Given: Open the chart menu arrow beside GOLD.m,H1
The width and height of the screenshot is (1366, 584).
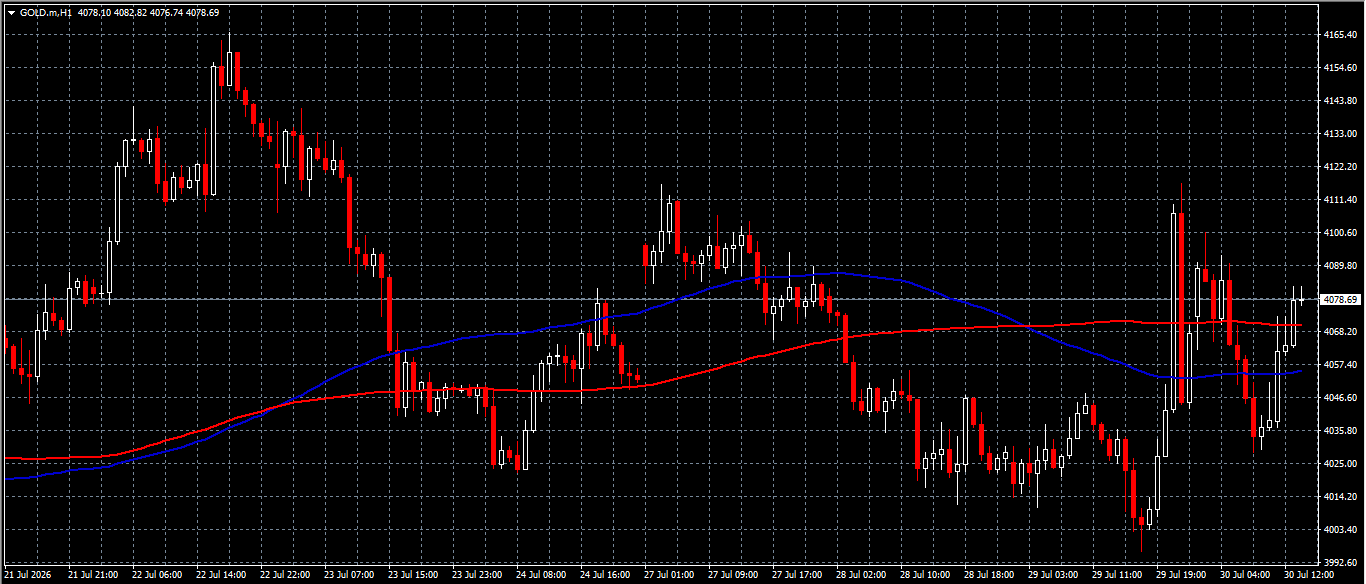Looking at the screenshot, I should pyautogui.click(x=11, y=13).
